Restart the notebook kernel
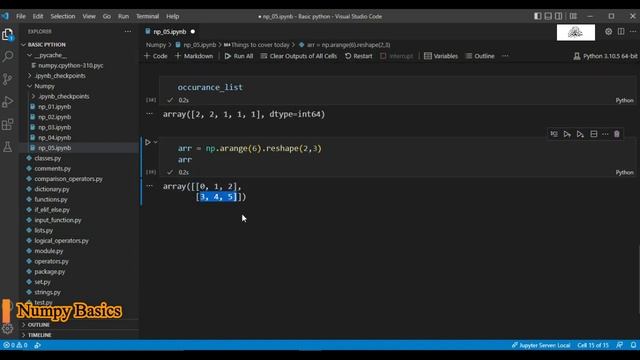Screen dimensions: 640x360 click(x=359, y=56)
